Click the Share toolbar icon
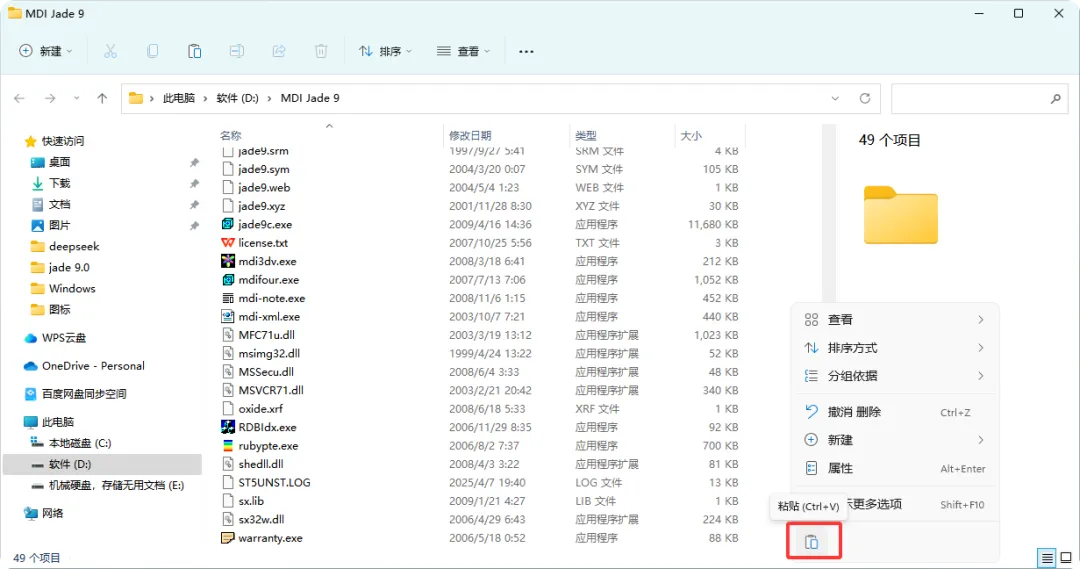 pos(279,51)
